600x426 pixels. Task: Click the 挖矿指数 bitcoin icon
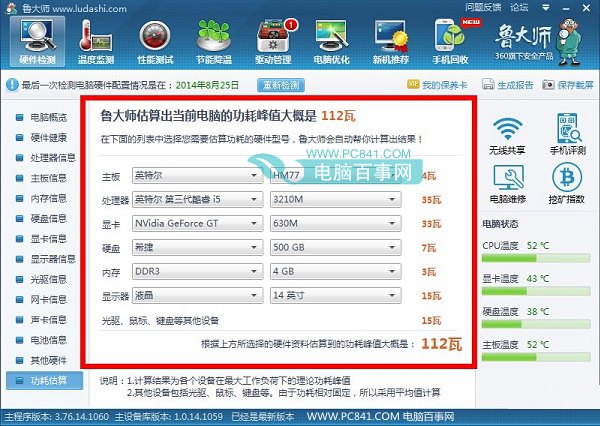pos(567,177)
